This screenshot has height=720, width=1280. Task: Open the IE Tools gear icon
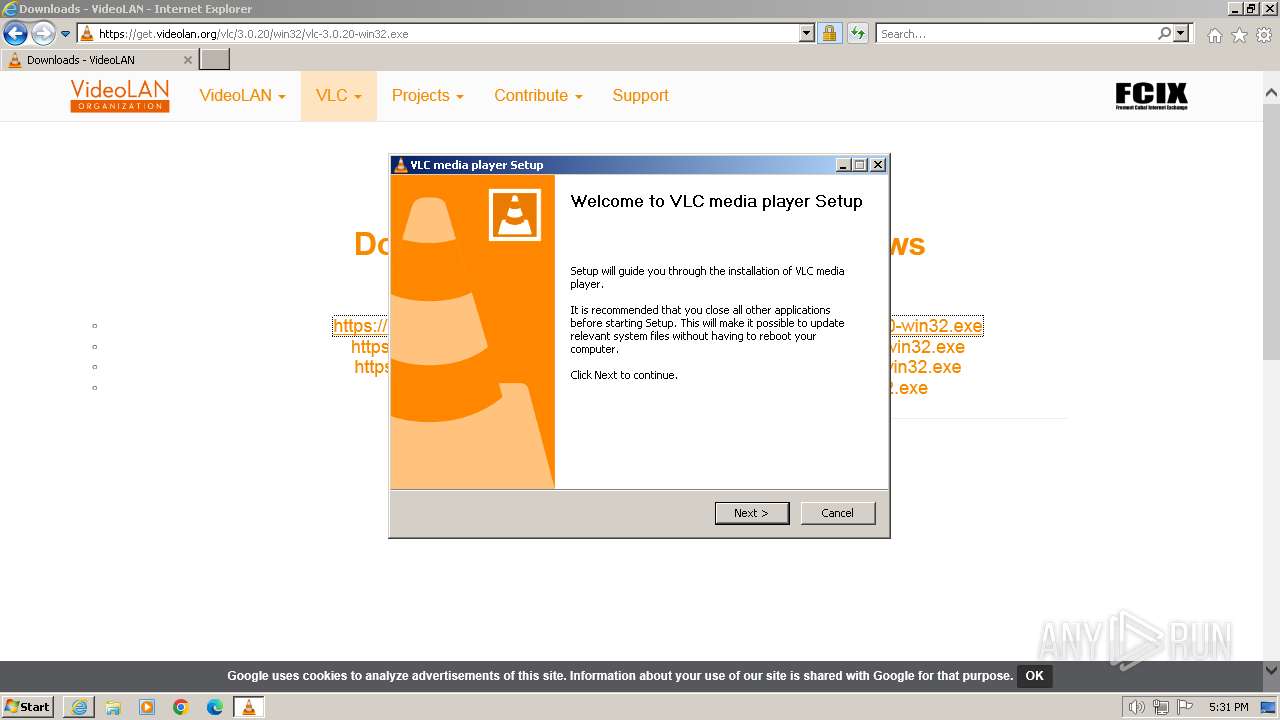[x=1264, y=35]
